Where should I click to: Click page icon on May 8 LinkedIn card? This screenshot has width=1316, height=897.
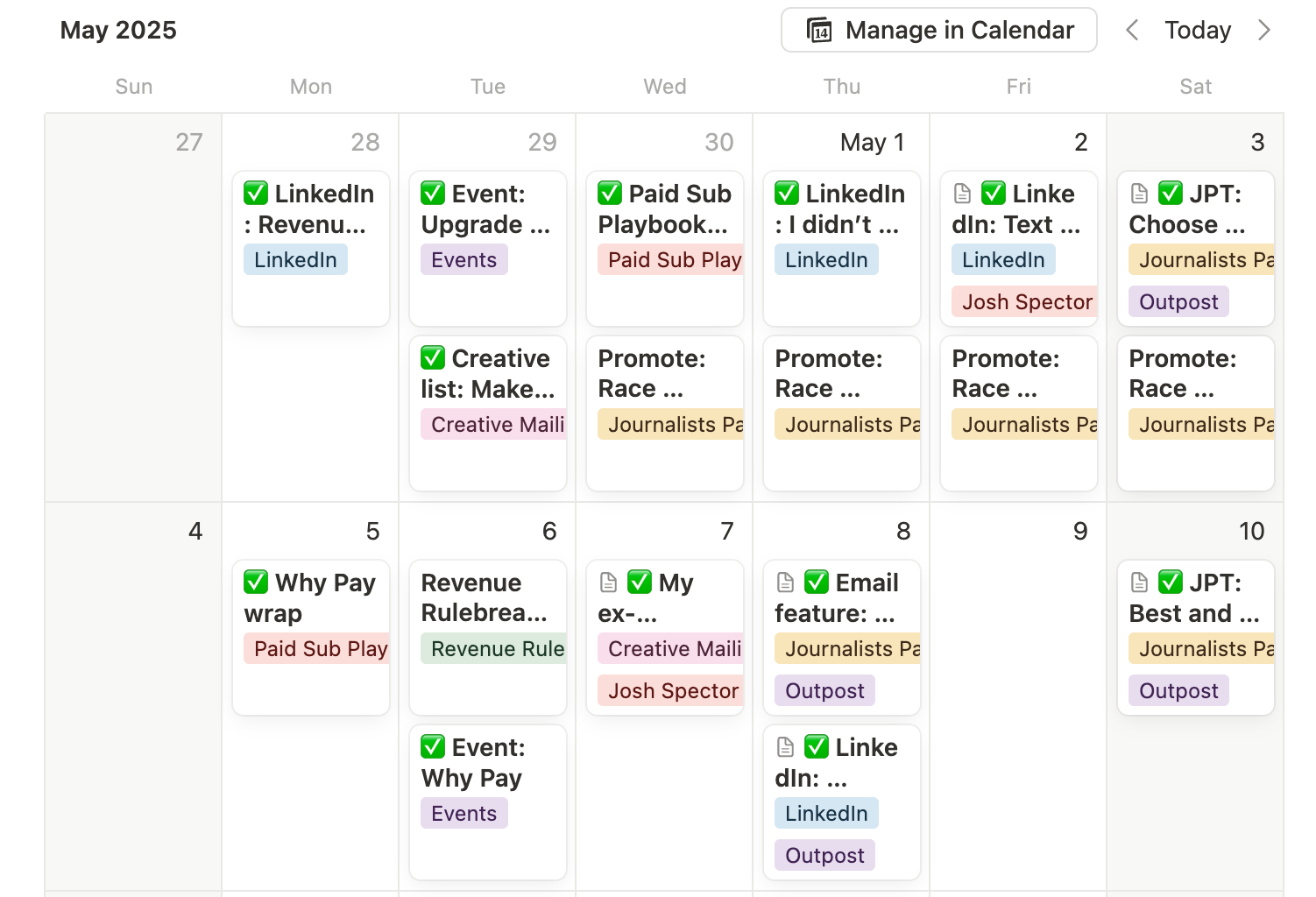click(x=785, y=747)
